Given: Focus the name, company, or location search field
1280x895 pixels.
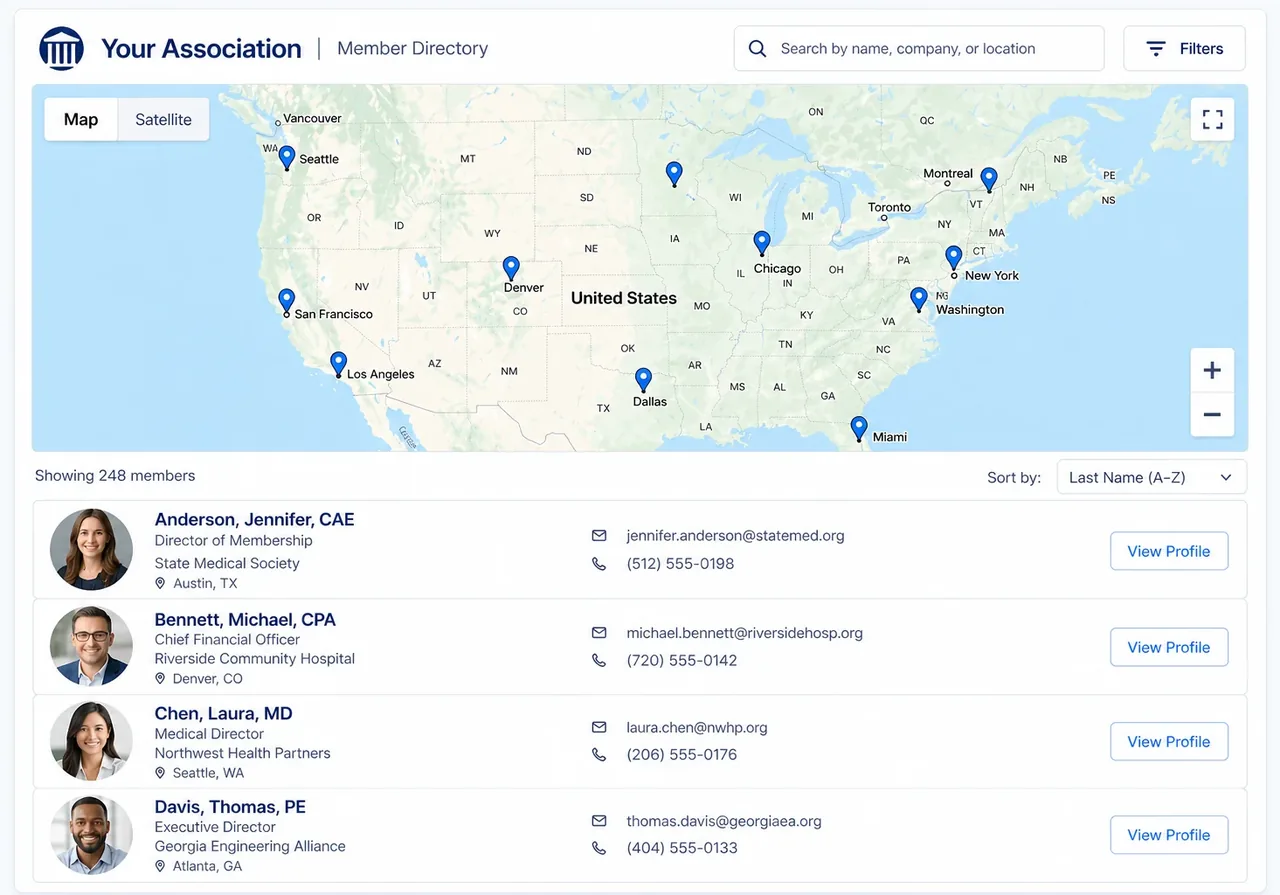Looking at the screenshot, I should (919, 49).
